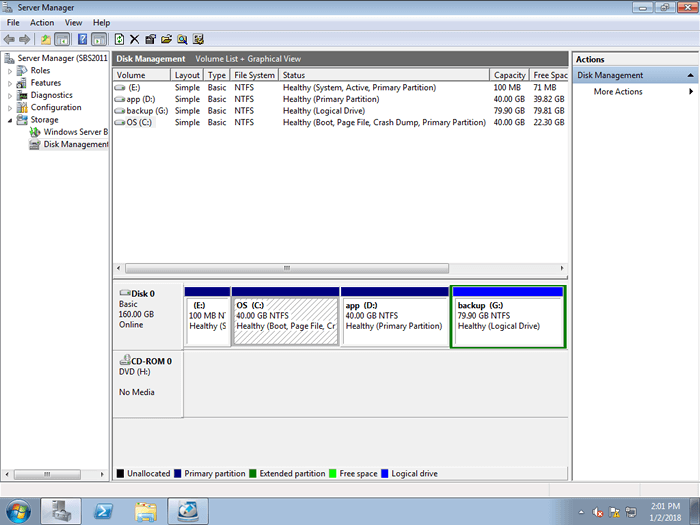Select the OS (C:) partition block
Screen dimensions: 700x525
coord(286,317)
